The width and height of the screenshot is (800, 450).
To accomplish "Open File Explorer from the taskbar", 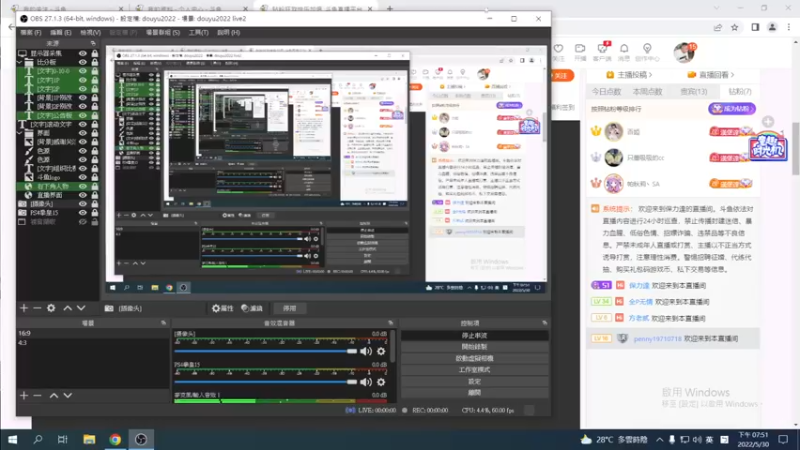I will point(89,439).
